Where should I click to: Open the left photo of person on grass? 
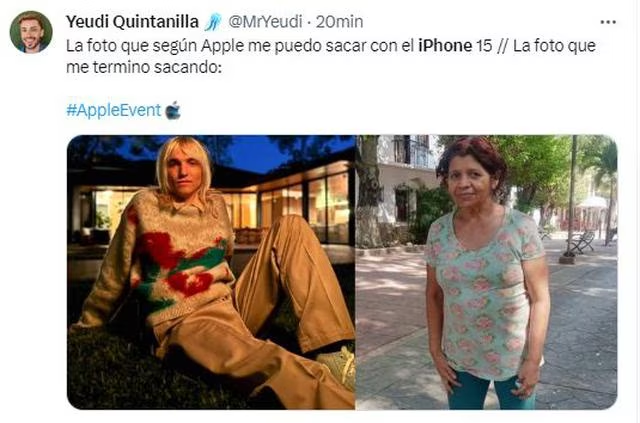coord(211,272)
